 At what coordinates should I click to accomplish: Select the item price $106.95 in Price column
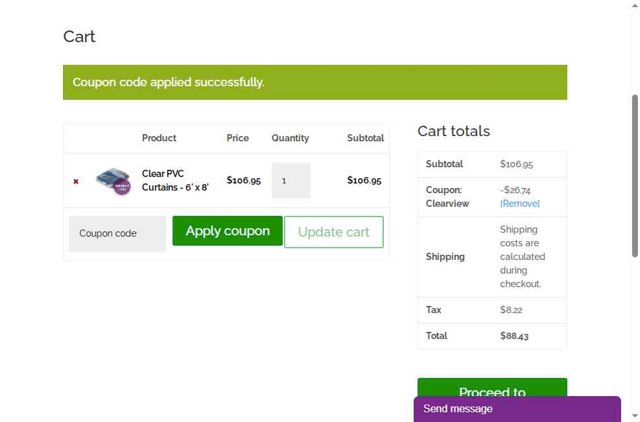click(x=243, y=180)
